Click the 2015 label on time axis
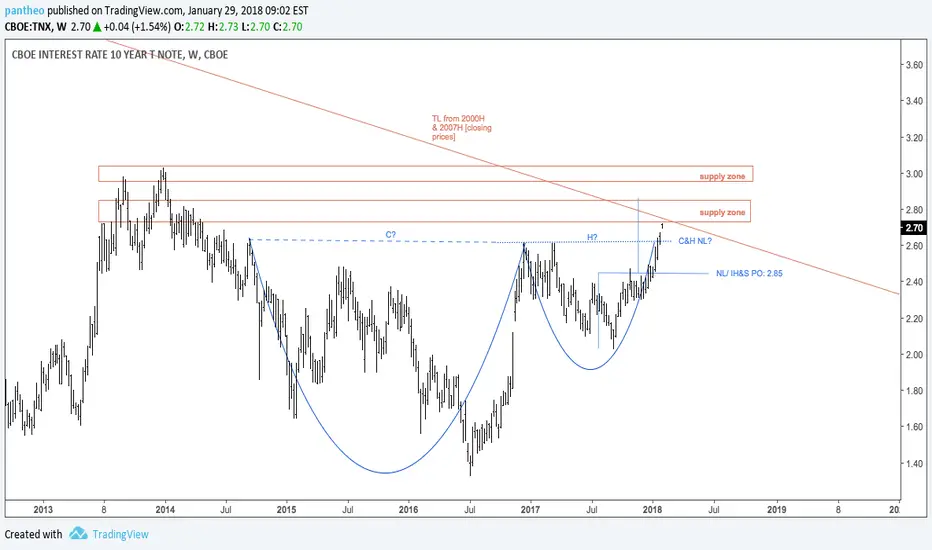The height and width of the screenshot is (550, 932). click(x=286, y=510)
